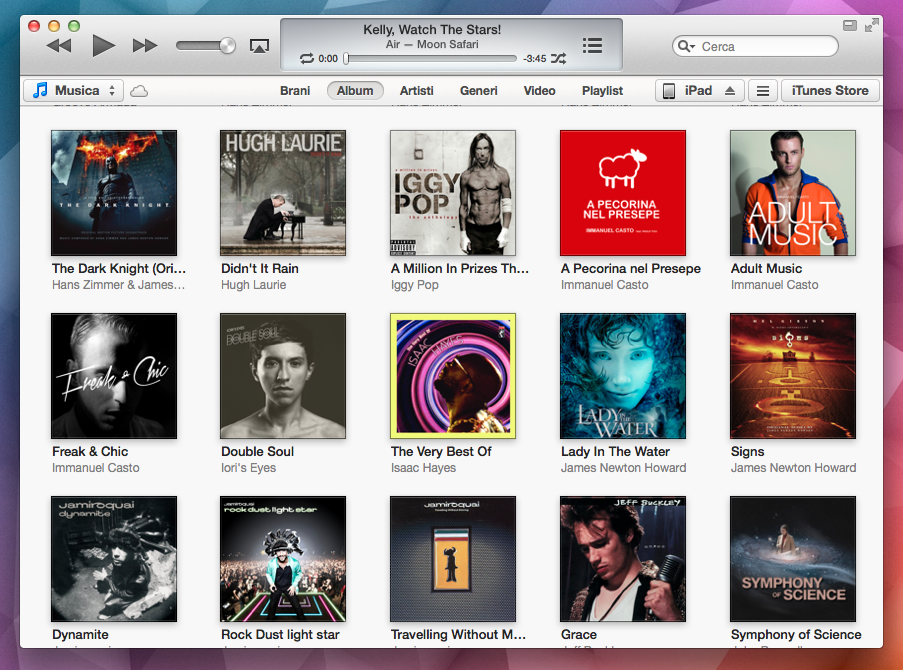Viewport: 903px width, 670px height.
Task: Click the elapsed time 0:00 display
Action: pos(328,58)
